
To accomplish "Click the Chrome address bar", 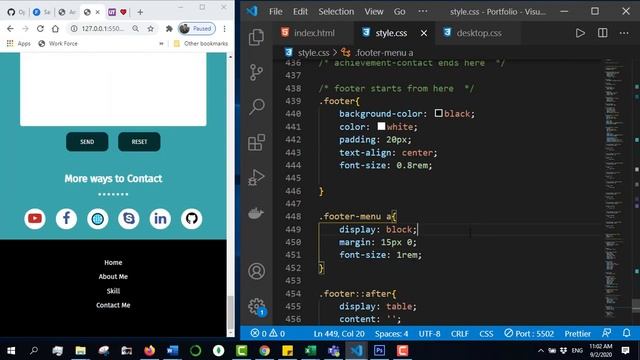I will pos(104,29).
